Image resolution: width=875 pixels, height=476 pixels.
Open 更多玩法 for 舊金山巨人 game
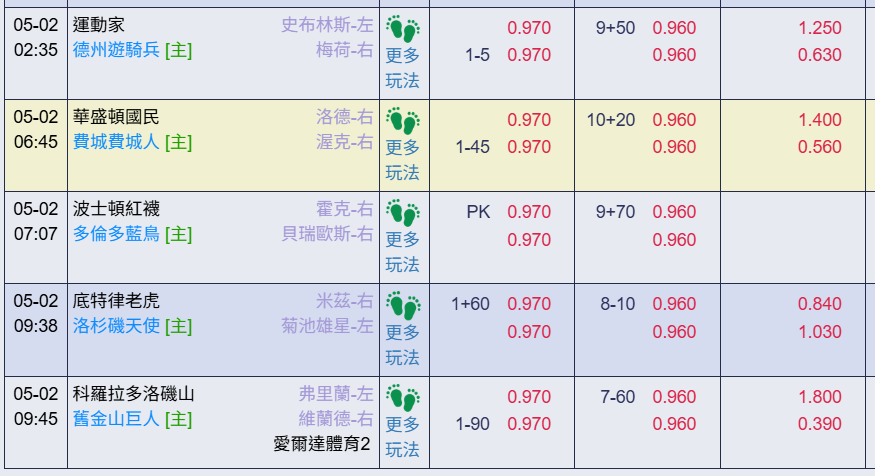tap(403, 436)
